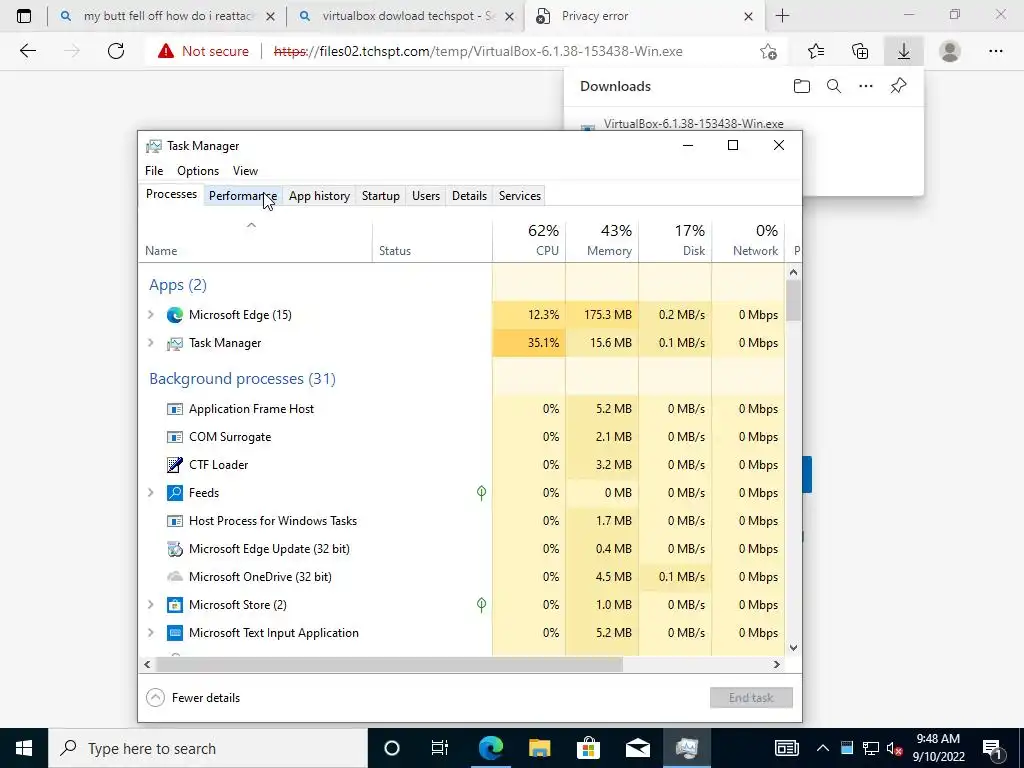Add page to favorites star icon
This screenshot has height=768, width=1024.
[769, 51]
